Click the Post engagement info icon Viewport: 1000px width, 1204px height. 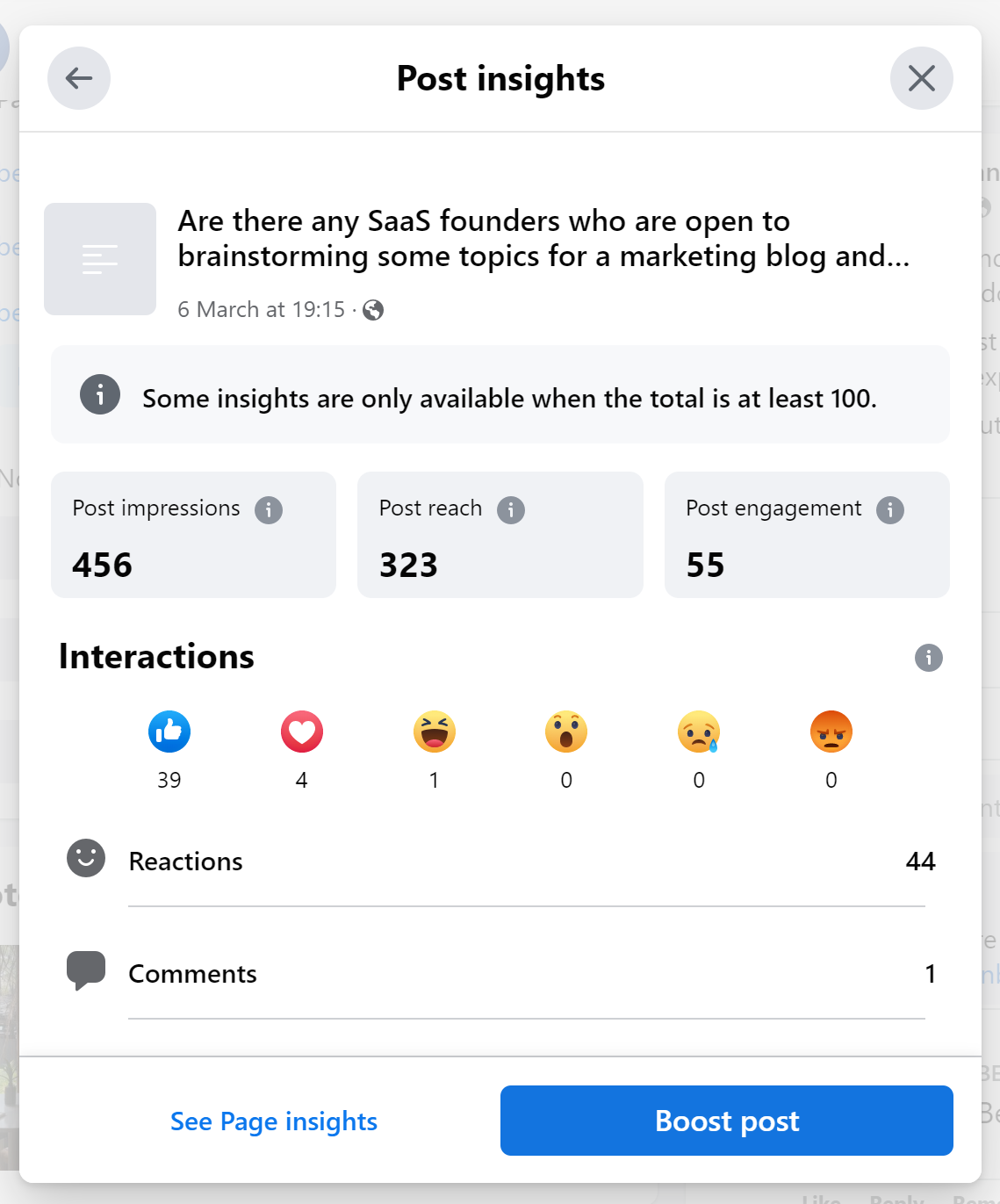pyautogui.click(x=890, y=509)
